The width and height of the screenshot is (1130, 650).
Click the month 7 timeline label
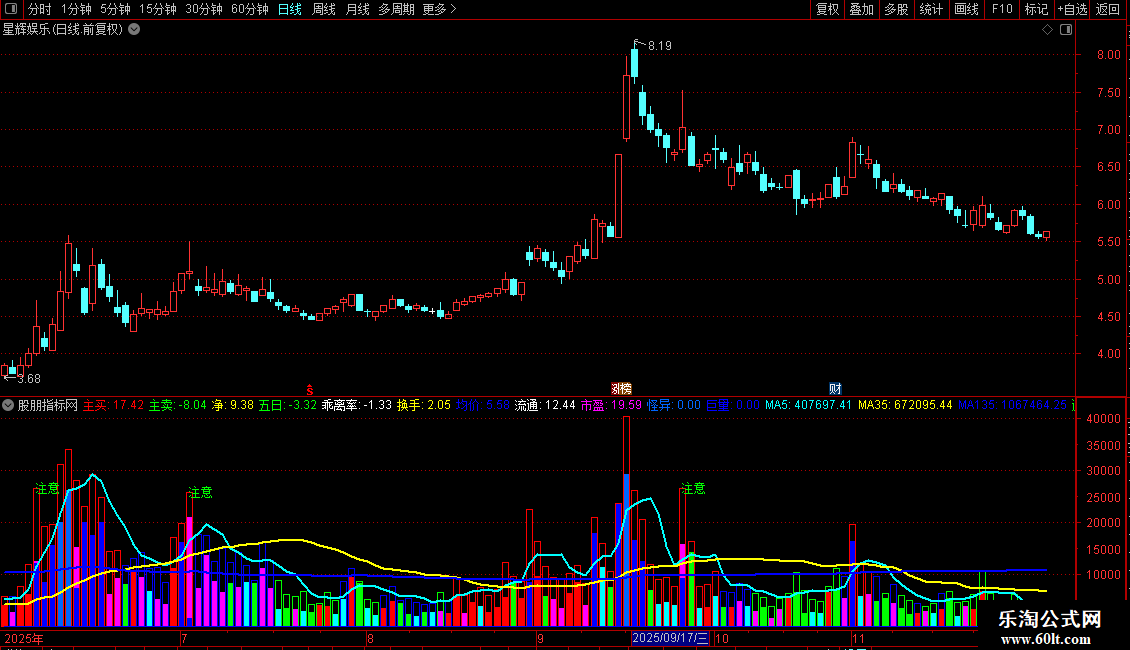[x=184, y=638]
